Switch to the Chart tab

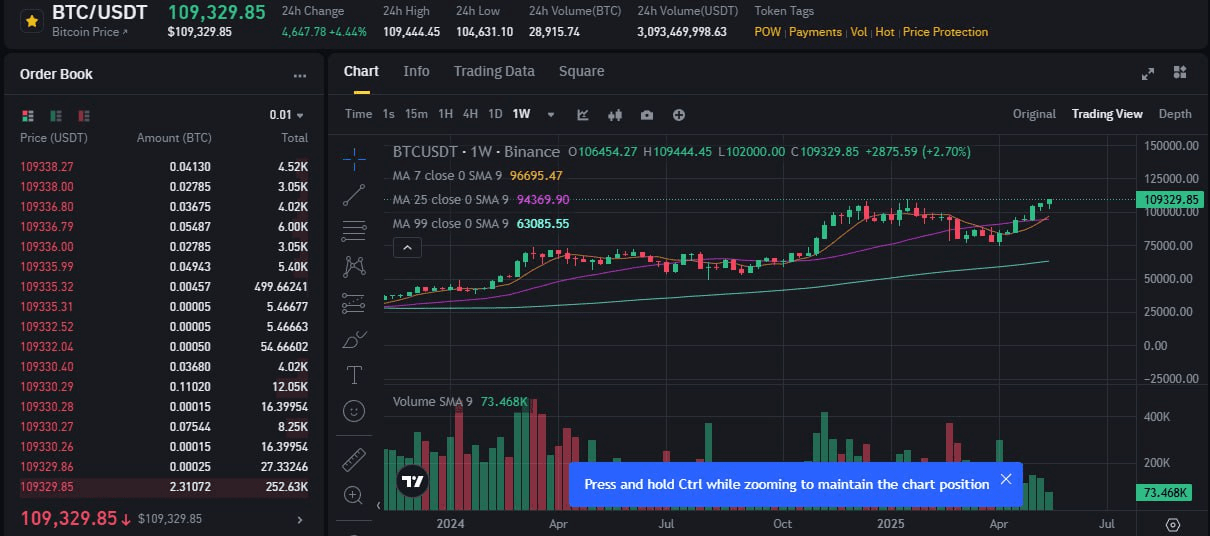(x=361, y=71)
